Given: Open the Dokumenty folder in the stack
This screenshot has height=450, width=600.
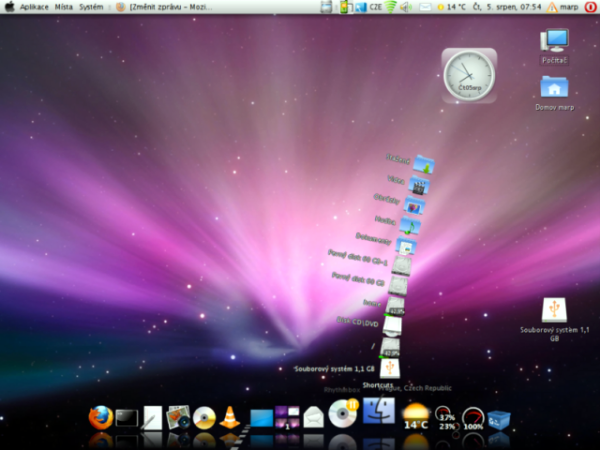Looking at the screenshot, I should [x=406, y=246].
